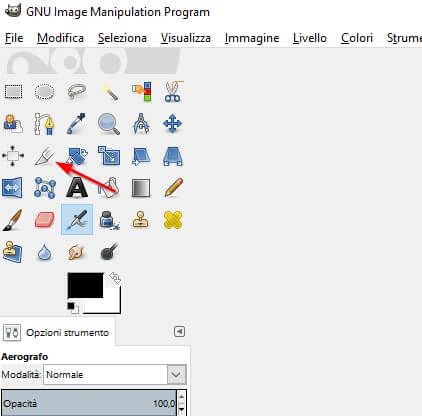Select the Color Picker eyedropper tool
Screen dimensions: 422x416
76,123
